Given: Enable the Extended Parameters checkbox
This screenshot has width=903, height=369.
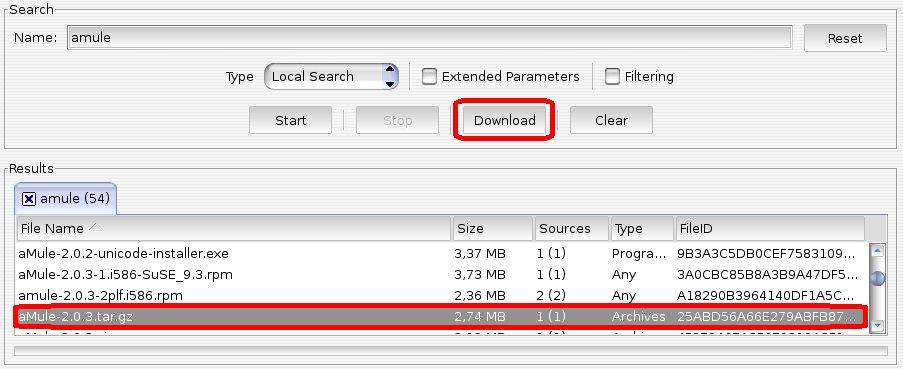Looking at the screenshot, I should (429, 77).
